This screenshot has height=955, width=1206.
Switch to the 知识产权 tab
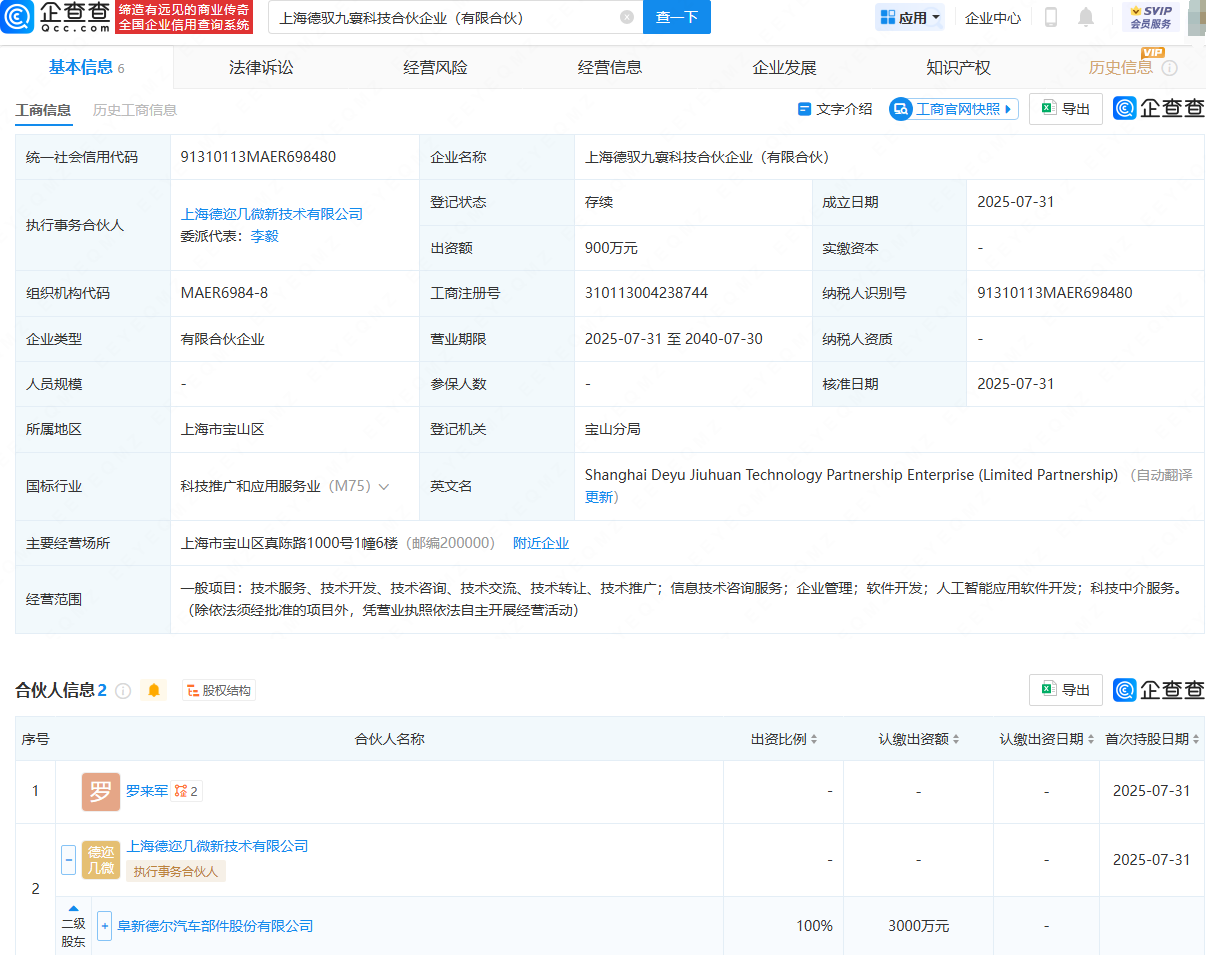click(958, 67)
